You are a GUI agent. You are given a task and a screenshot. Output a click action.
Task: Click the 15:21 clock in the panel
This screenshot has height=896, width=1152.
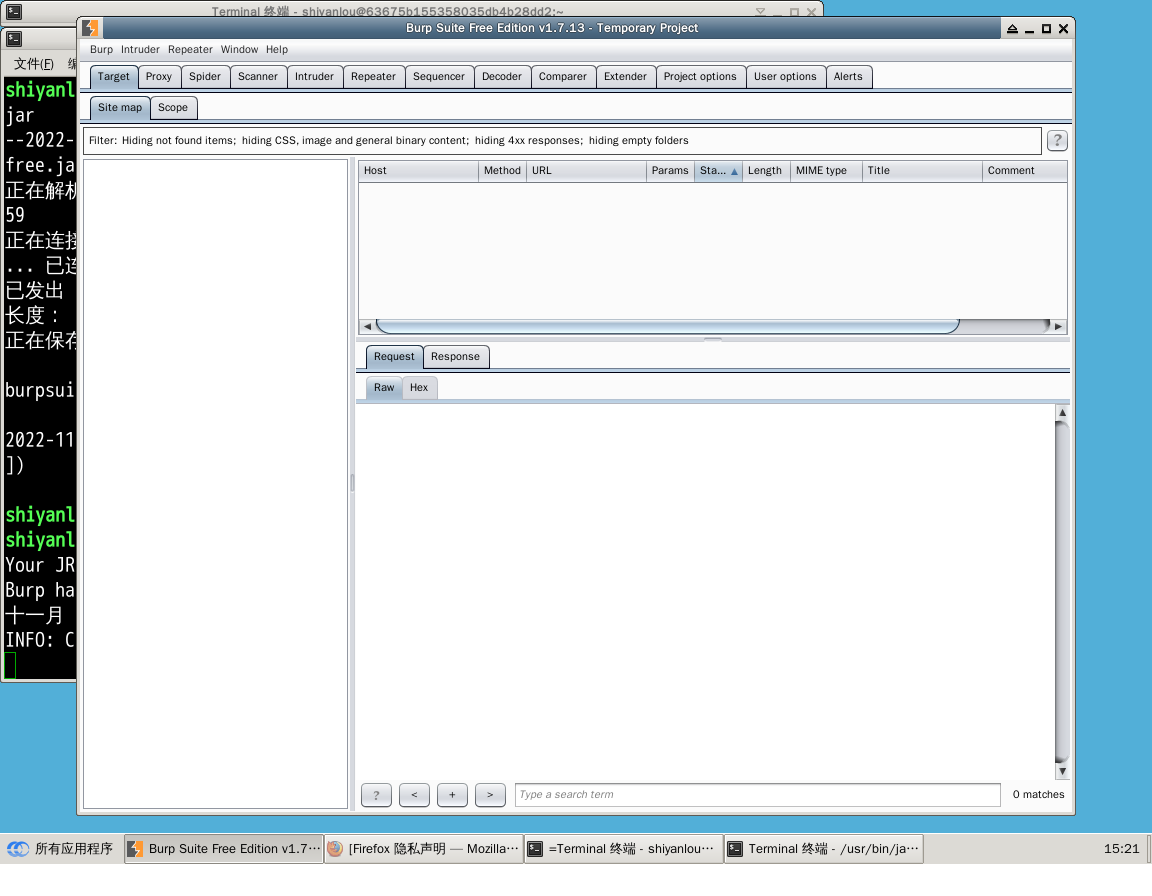coord(1121,849)
